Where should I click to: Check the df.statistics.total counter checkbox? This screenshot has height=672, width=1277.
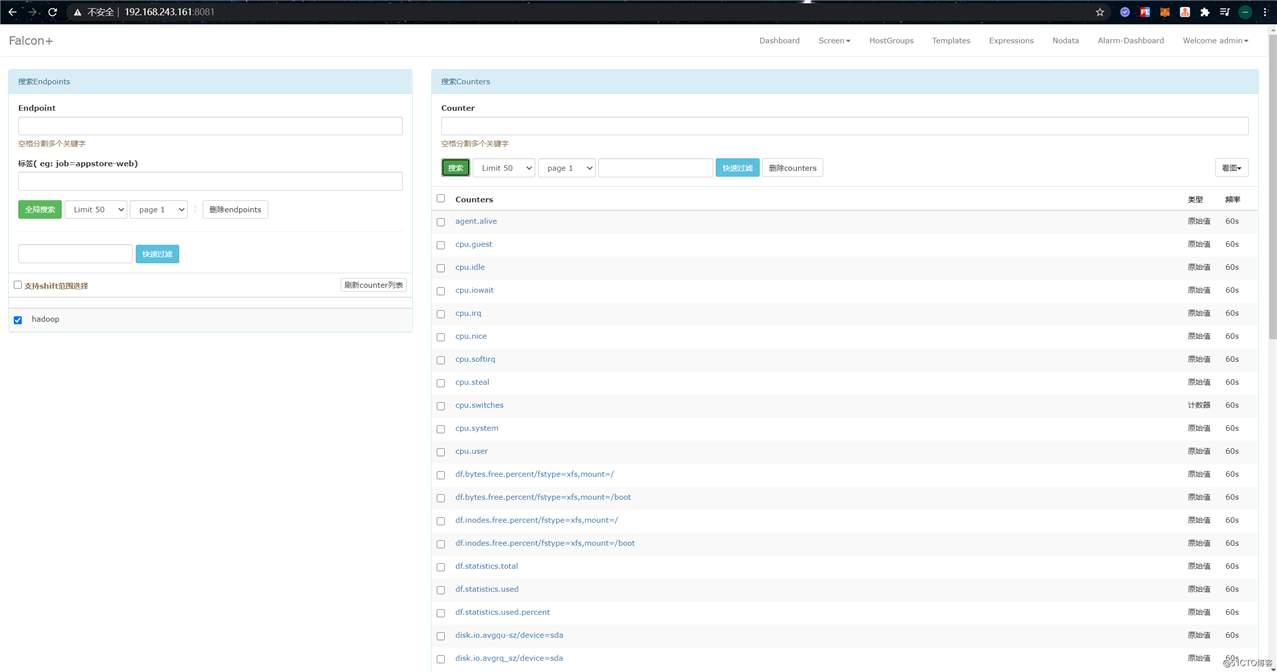click(x=441, y=567)
